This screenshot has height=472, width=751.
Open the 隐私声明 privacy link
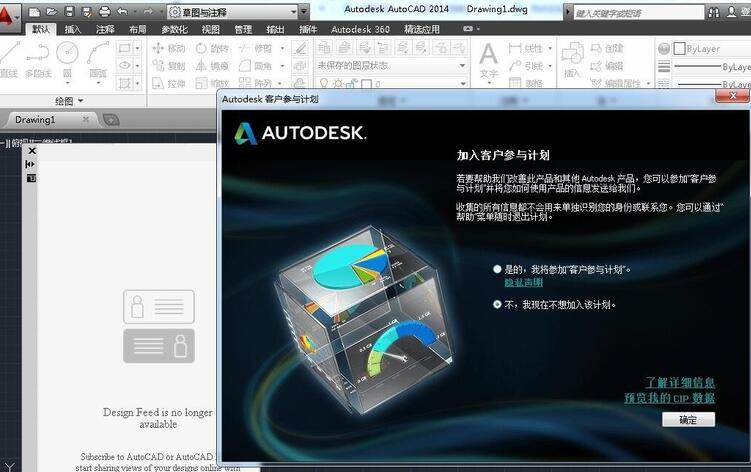(x=523, y=283)
